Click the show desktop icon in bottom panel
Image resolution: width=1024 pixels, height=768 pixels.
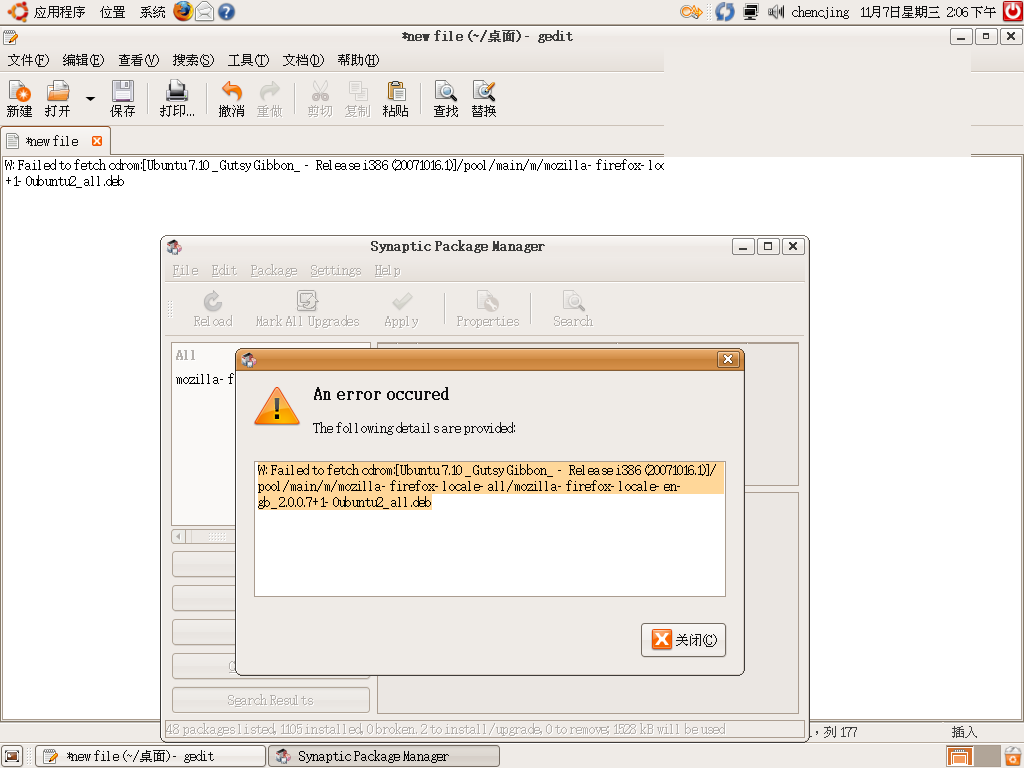(13, 756)
